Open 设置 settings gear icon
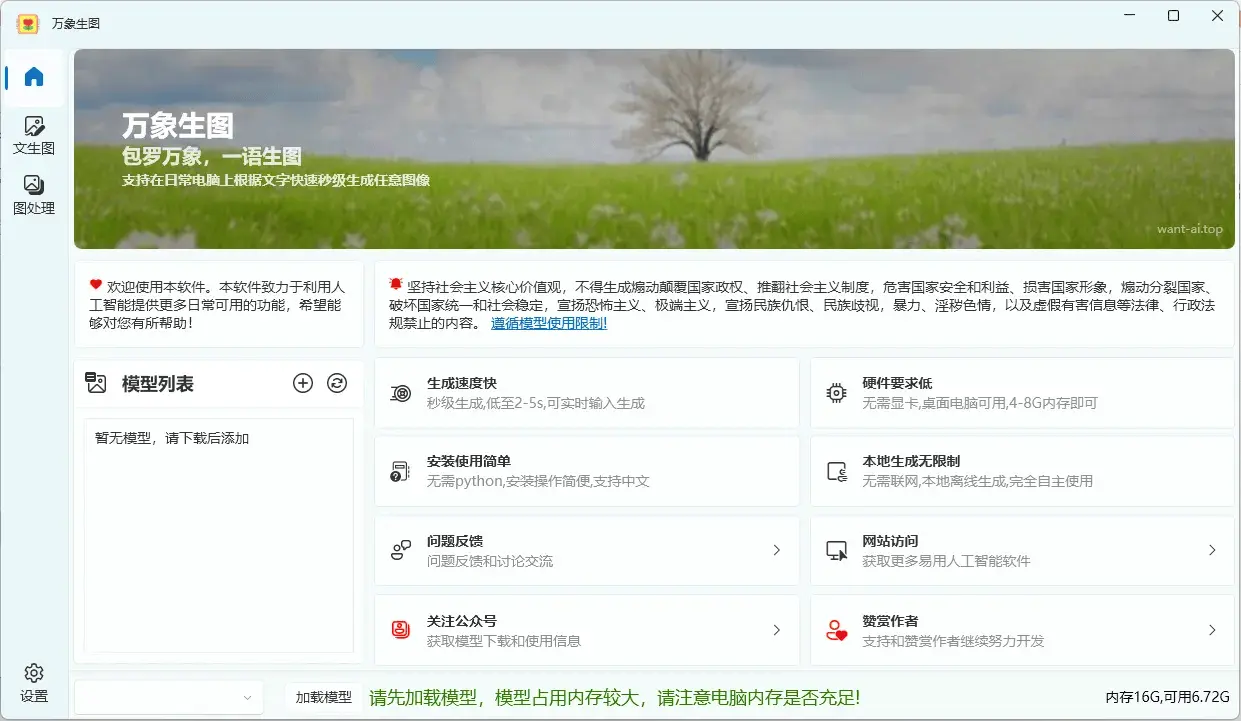1241x721 pixels. 34,682
